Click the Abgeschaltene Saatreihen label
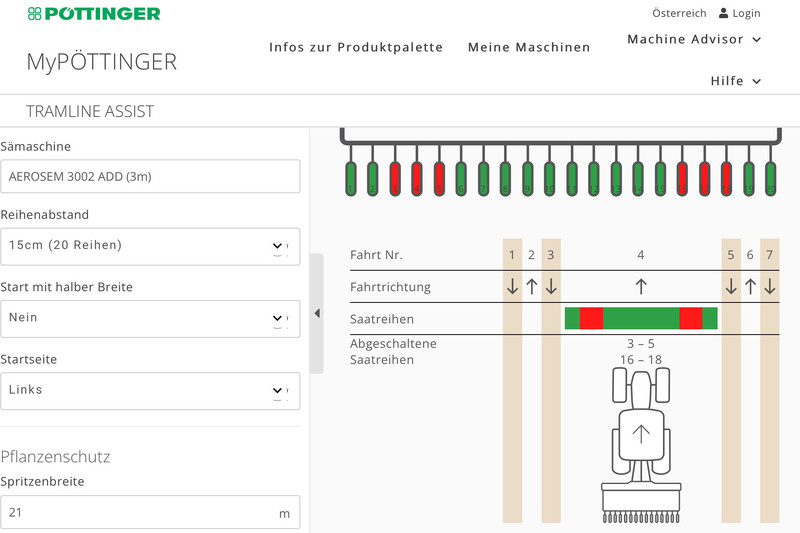 [x=393, y=351]
